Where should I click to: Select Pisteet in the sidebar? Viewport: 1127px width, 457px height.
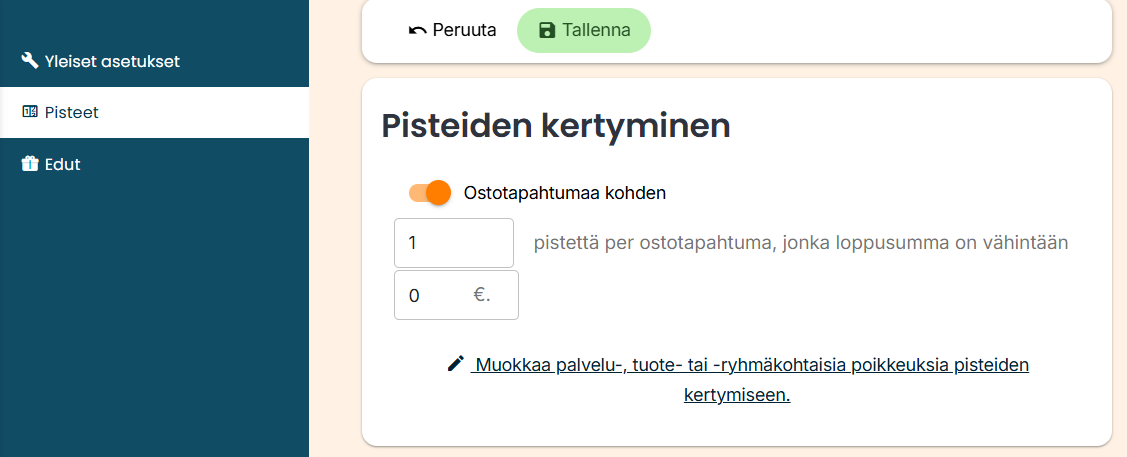pyautogui.click(x=72, y=113)
